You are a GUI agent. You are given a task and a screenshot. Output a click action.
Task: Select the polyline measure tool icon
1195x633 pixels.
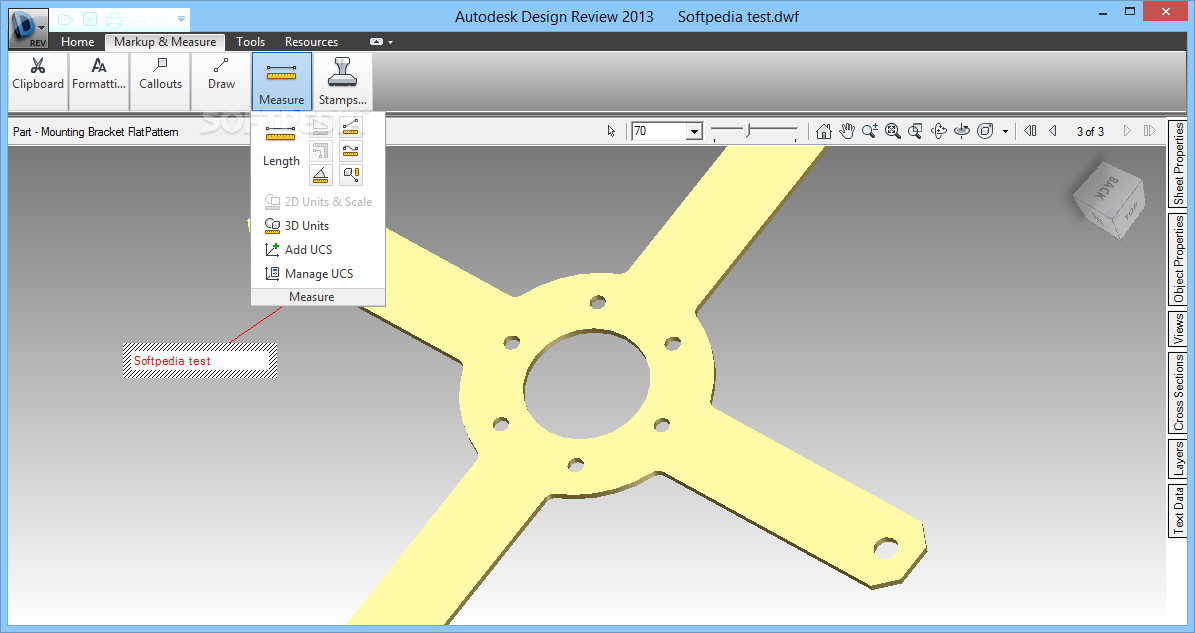tap(351, 151)
